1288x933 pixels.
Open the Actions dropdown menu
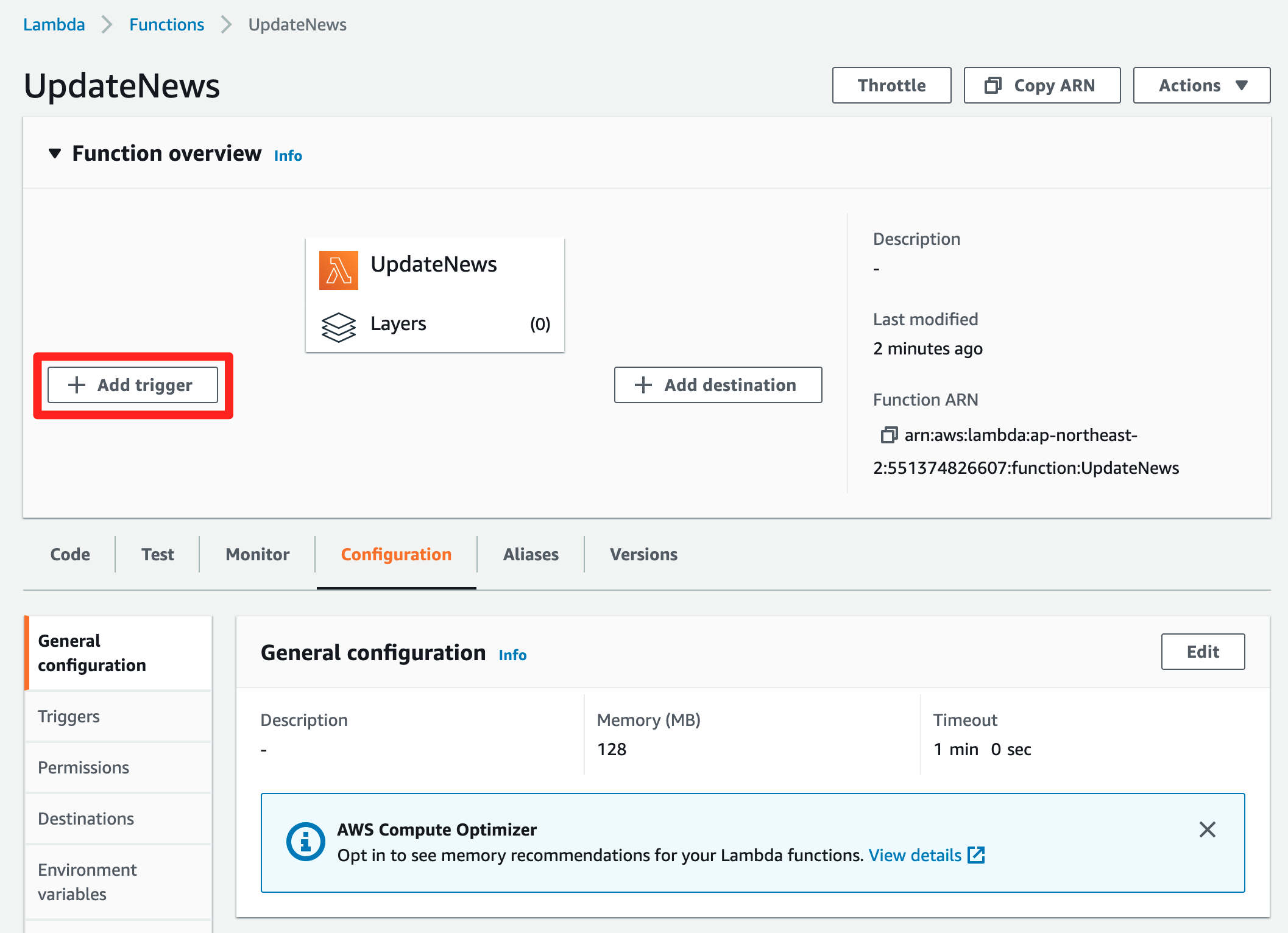1201,85
